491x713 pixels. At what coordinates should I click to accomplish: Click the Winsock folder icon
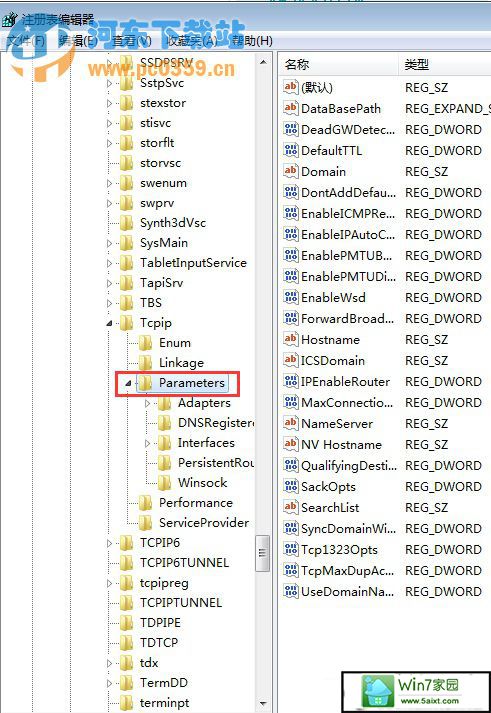(164, 482)
